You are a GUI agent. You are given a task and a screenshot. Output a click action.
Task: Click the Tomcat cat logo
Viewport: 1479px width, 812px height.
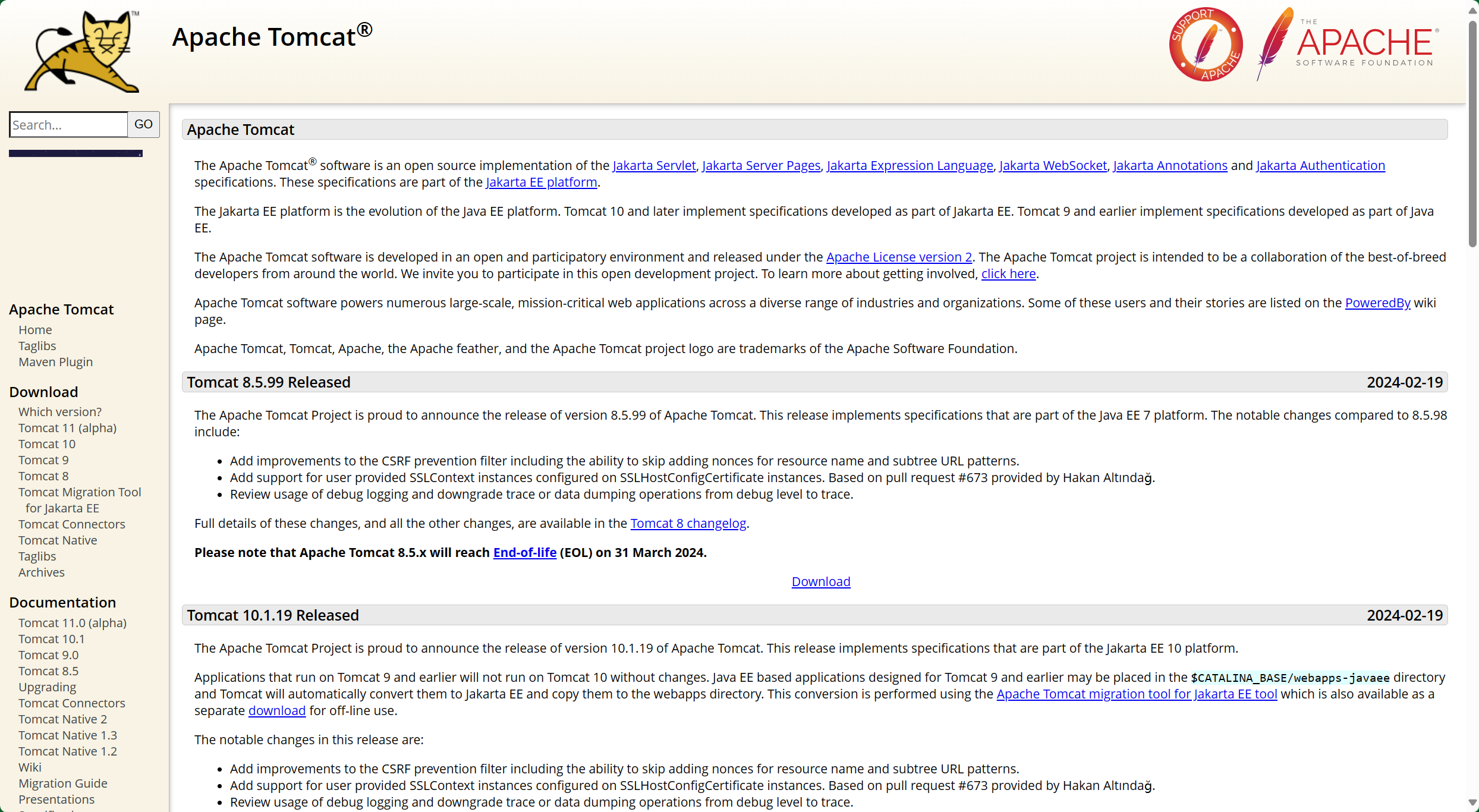(82, 51)
